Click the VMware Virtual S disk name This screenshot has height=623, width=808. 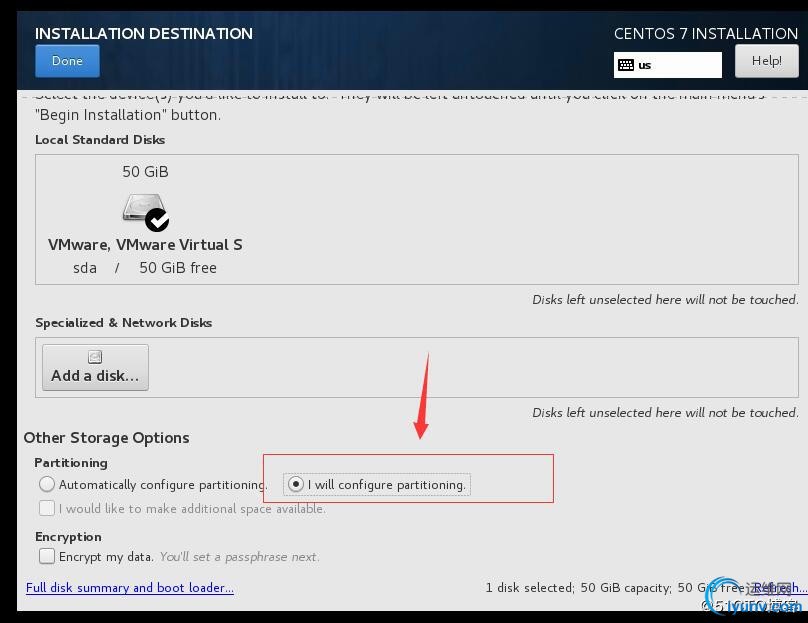pos(145,245)
